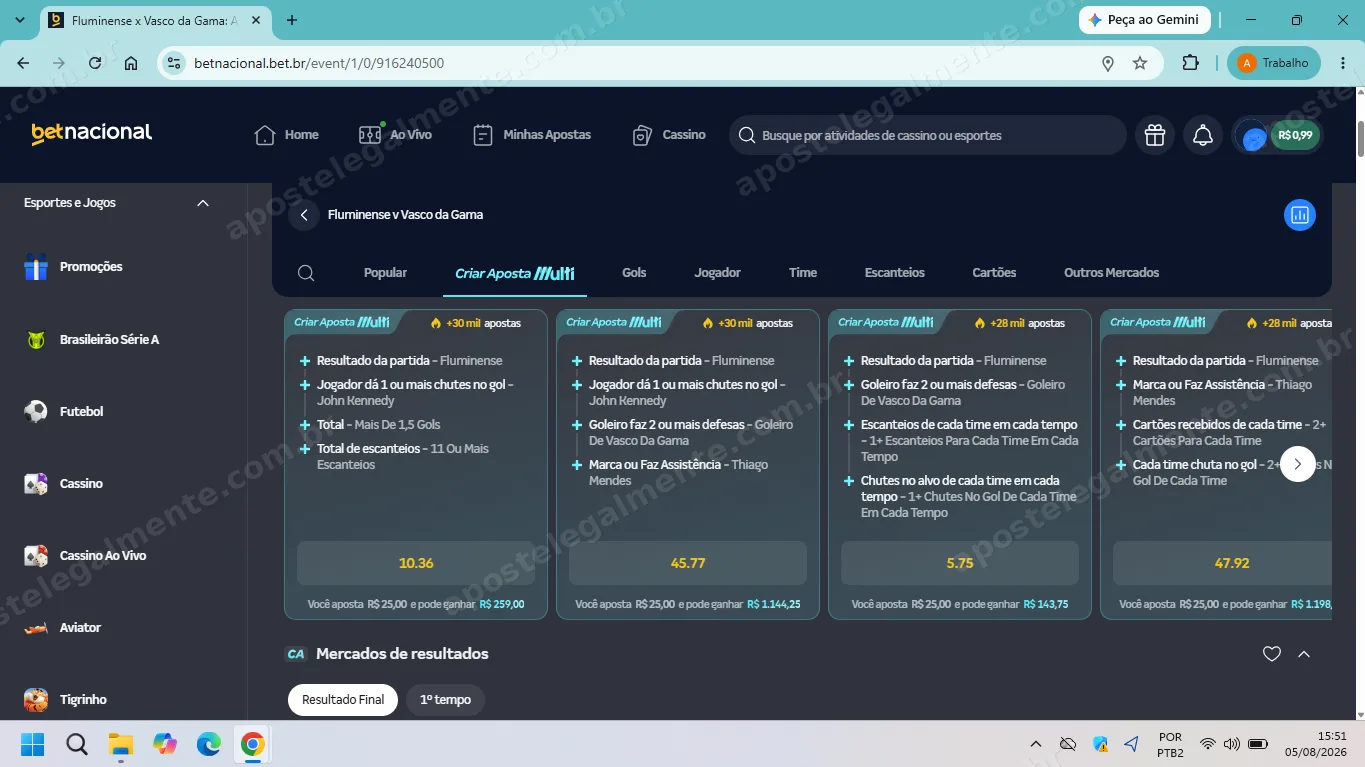The image size is (1365, 767).
Task: Select the 1º tempo pill
Action: tap(445, 700)
